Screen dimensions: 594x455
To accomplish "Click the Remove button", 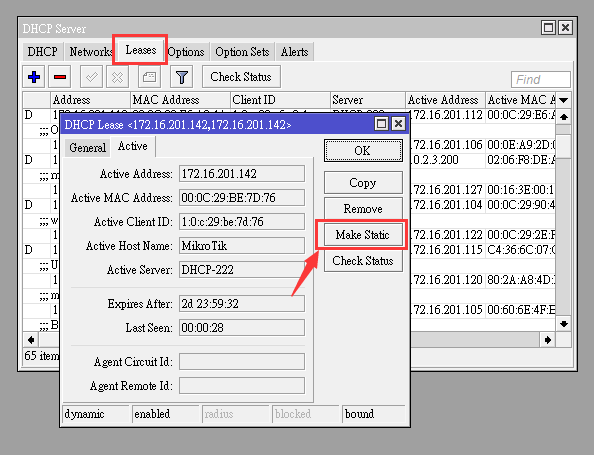I will [x=363, y=209].
